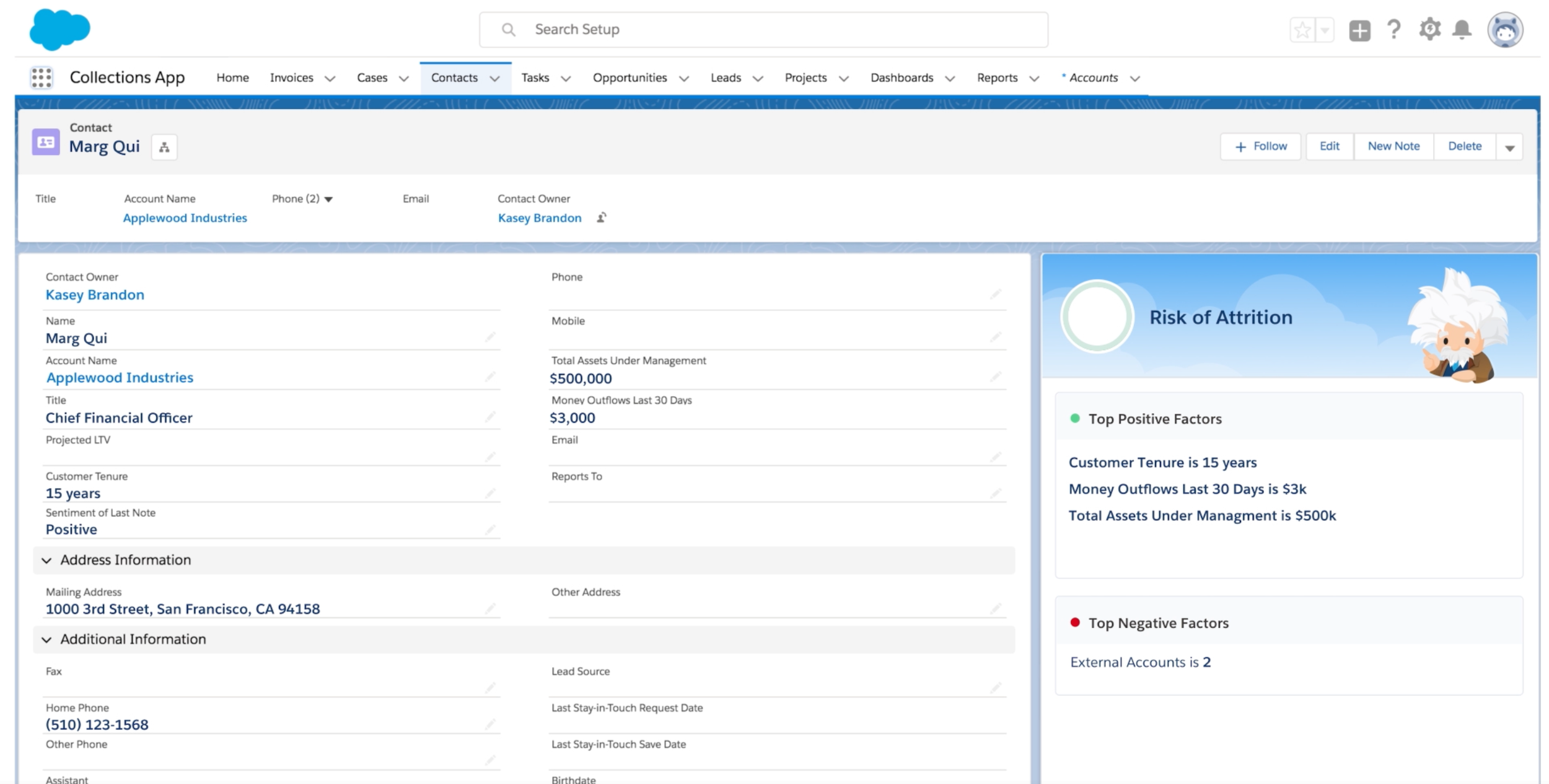The height and width of the screenshot is (784, 1549).
Task: Click "Customer Tenure is 15 years" factor
Action: [x=1162, y=463]
